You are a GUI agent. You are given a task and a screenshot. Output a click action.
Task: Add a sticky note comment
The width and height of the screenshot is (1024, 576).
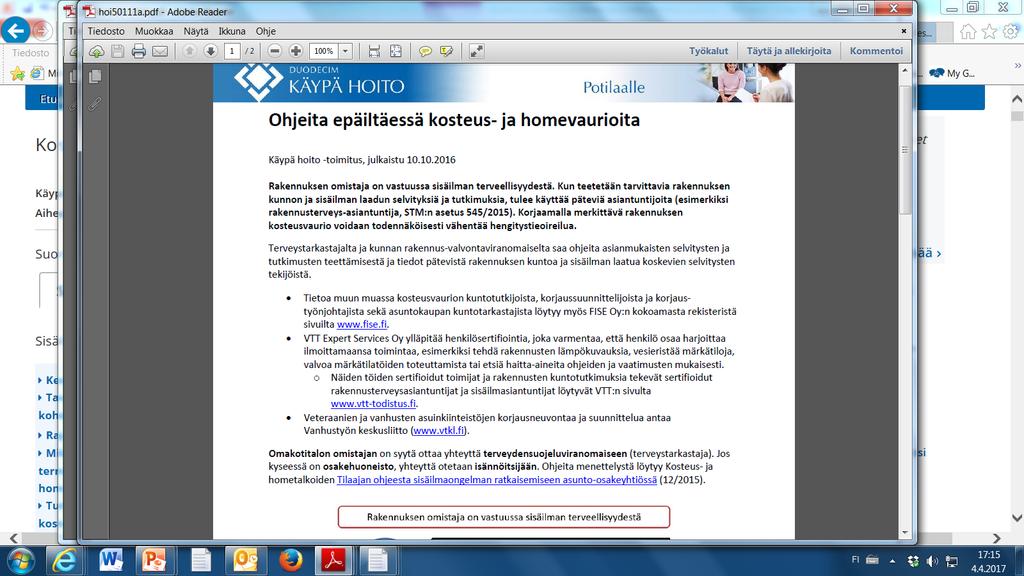click(x=425, y=51)
